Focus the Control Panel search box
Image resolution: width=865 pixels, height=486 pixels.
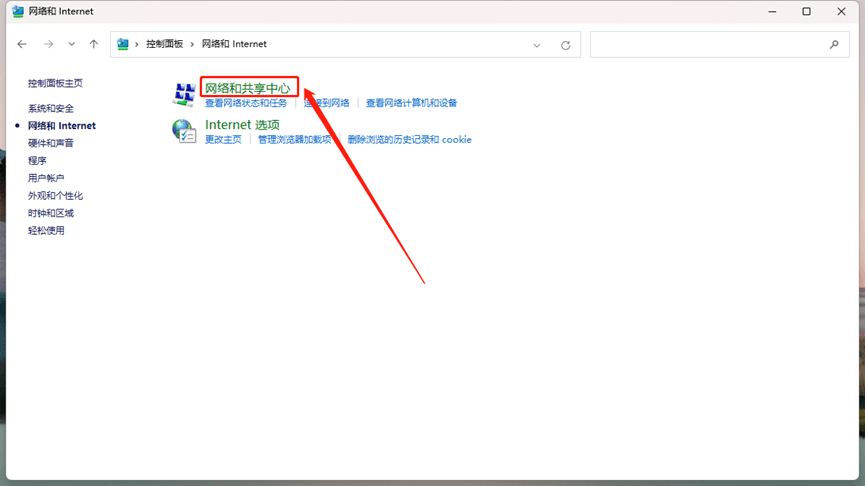[x=719, y=45]
